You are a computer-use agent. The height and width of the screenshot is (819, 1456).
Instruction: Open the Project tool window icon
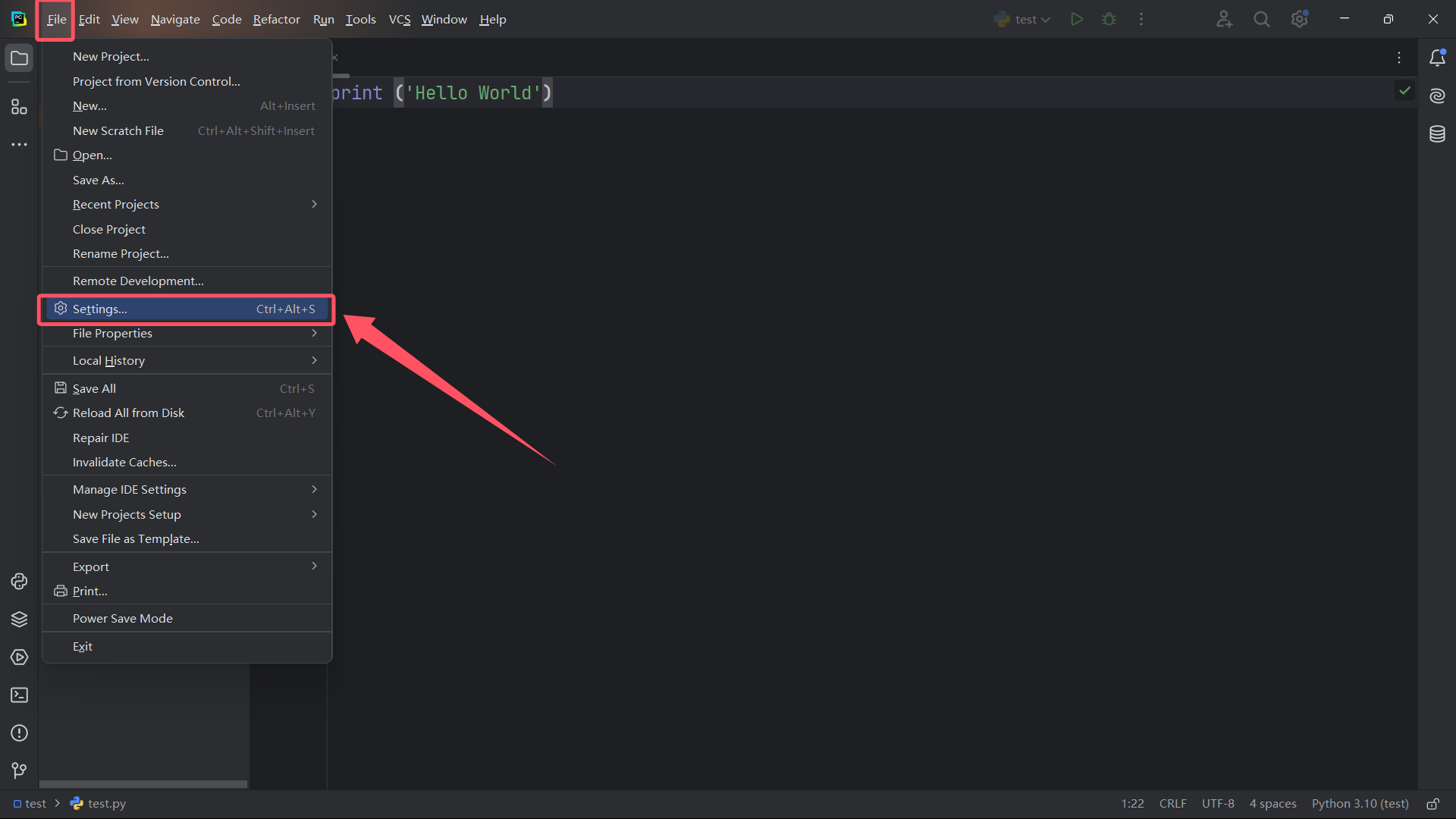pyautogui.click(x=20, y=58)
